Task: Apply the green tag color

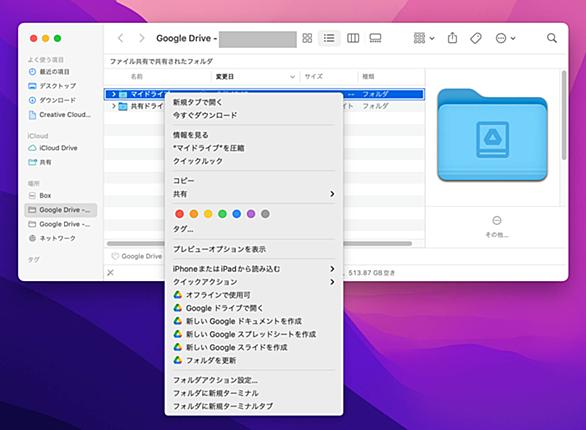Action: tap(222, 214)
